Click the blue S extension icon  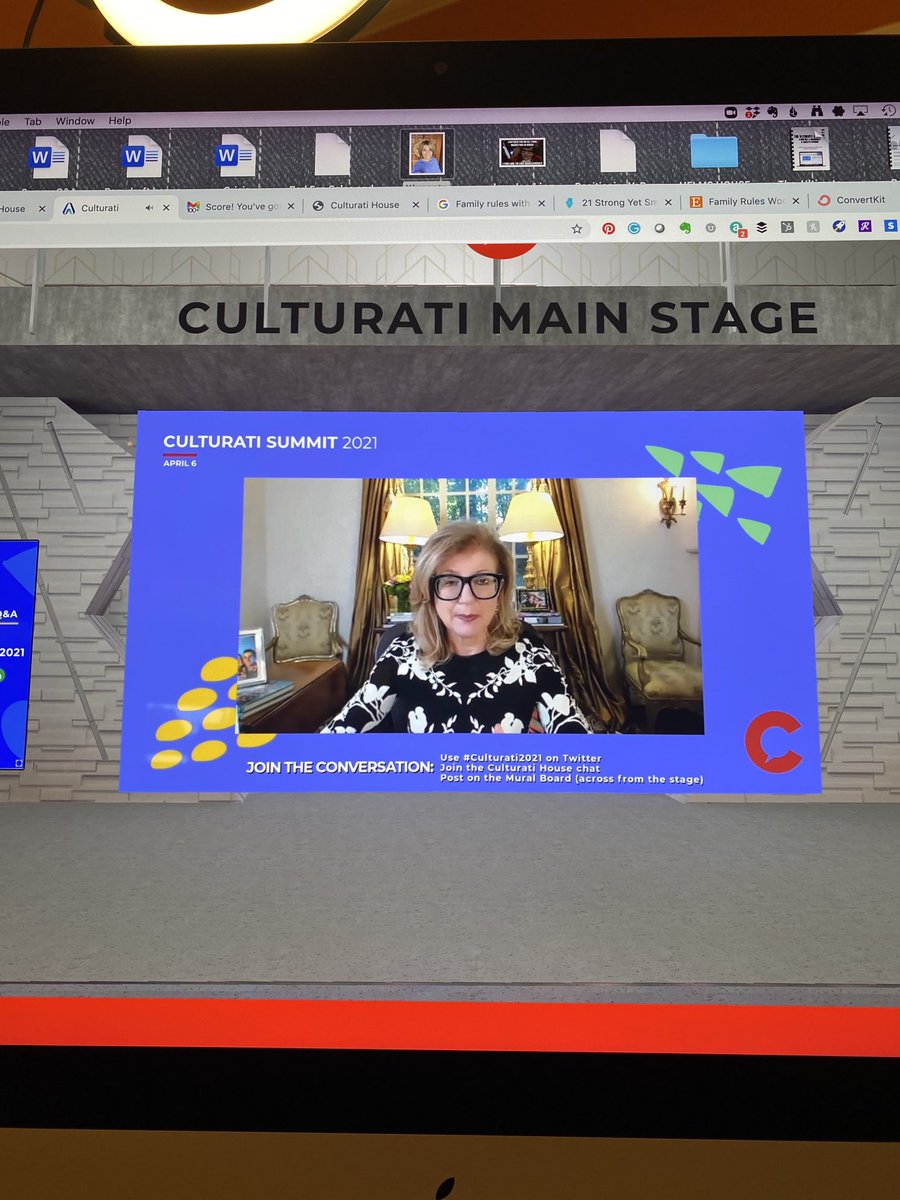892,226
